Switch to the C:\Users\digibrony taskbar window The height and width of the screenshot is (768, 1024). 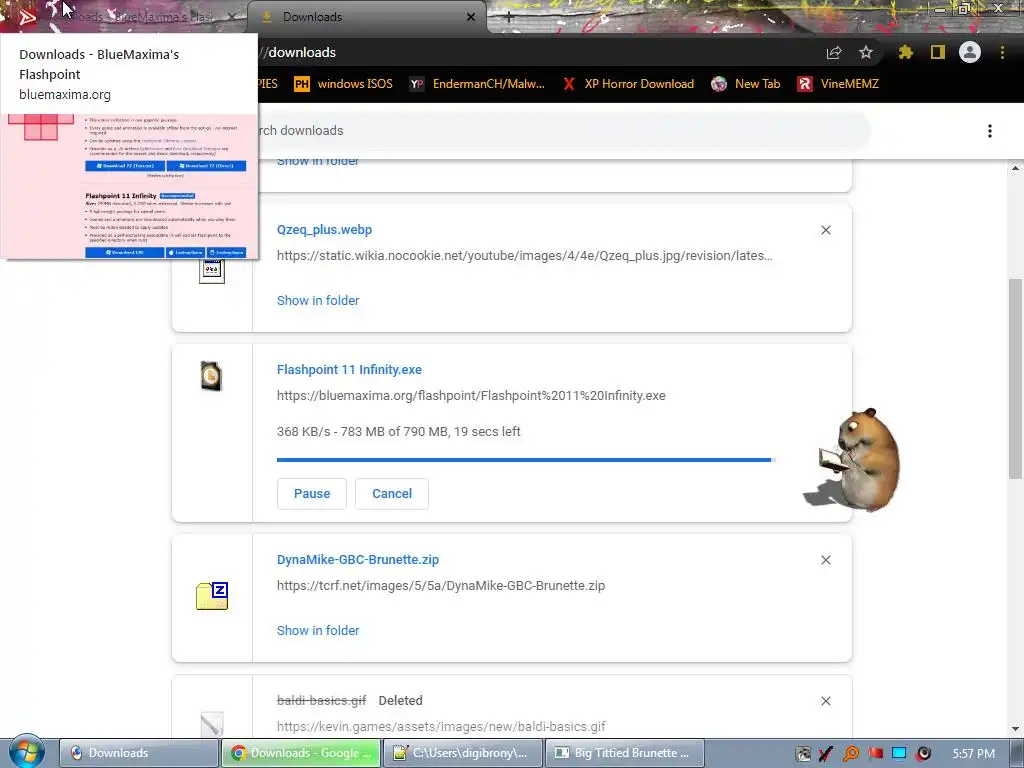tap(462, 753)
